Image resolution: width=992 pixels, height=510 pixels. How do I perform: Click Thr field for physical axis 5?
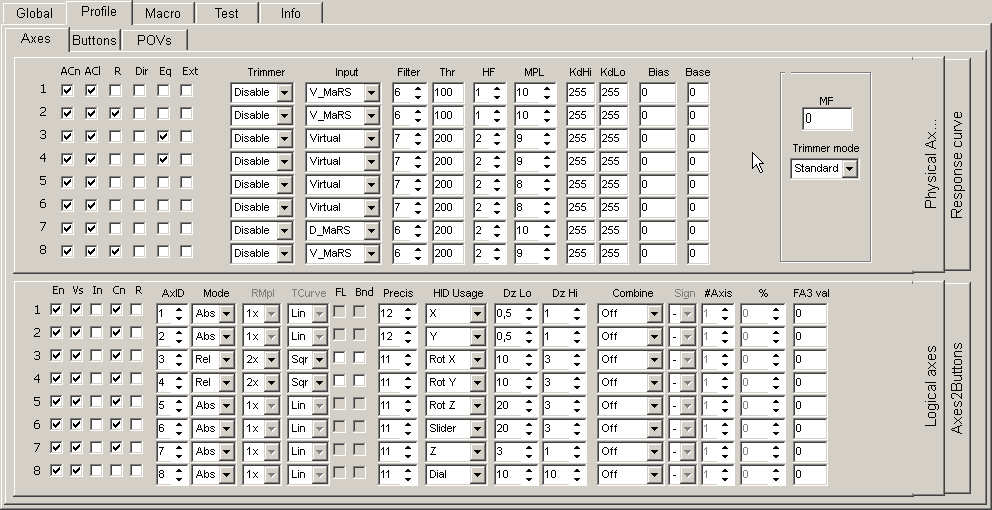click(x=448, y=184)
